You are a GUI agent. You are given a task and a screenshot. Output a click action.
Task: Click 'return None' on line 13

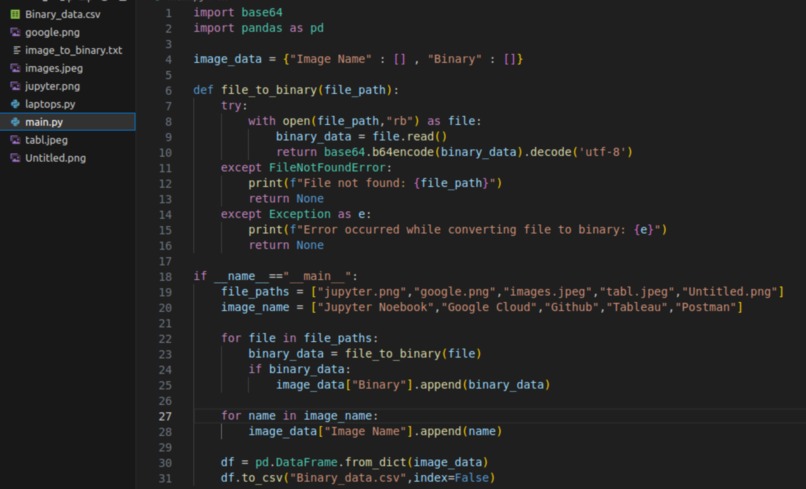[x=286, y=198]
